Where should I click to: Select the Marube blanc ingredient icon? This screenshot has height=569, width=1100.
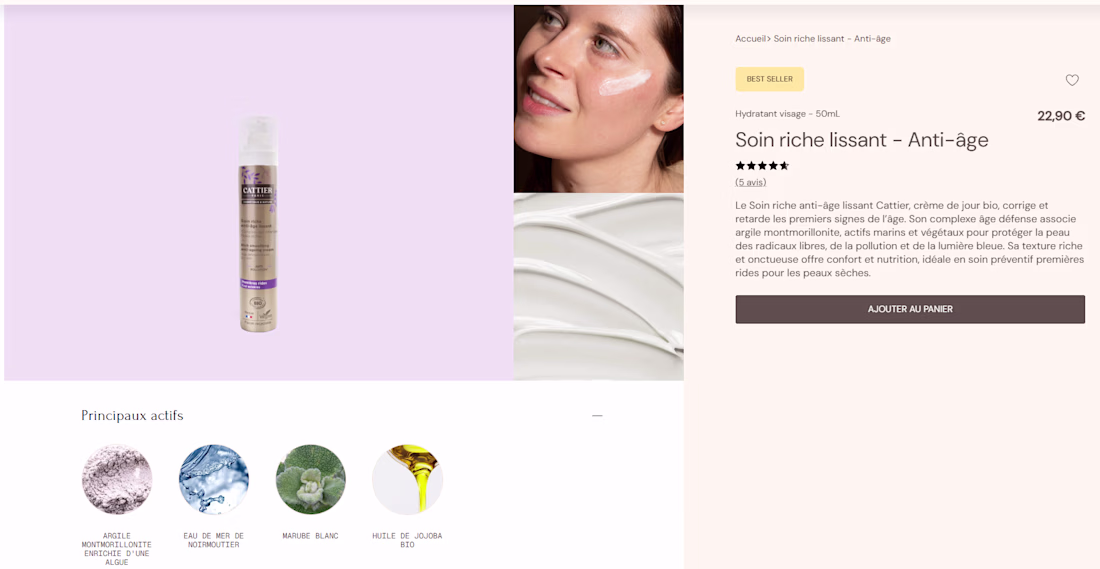311,480
